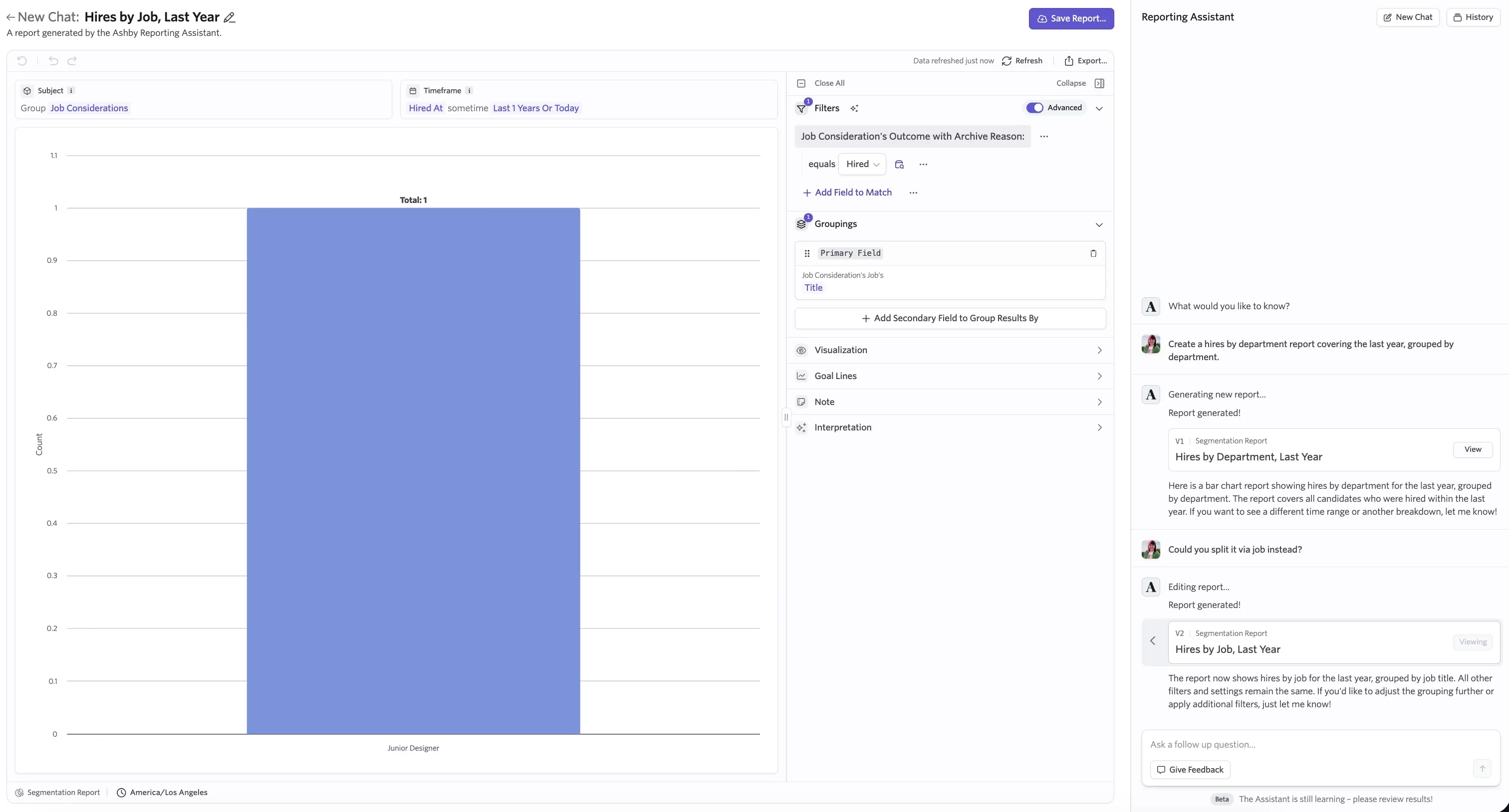Click the value lookup icon beside Hired
The height and width of the screenshot is (812, 1509).
[x=899, y=165]
